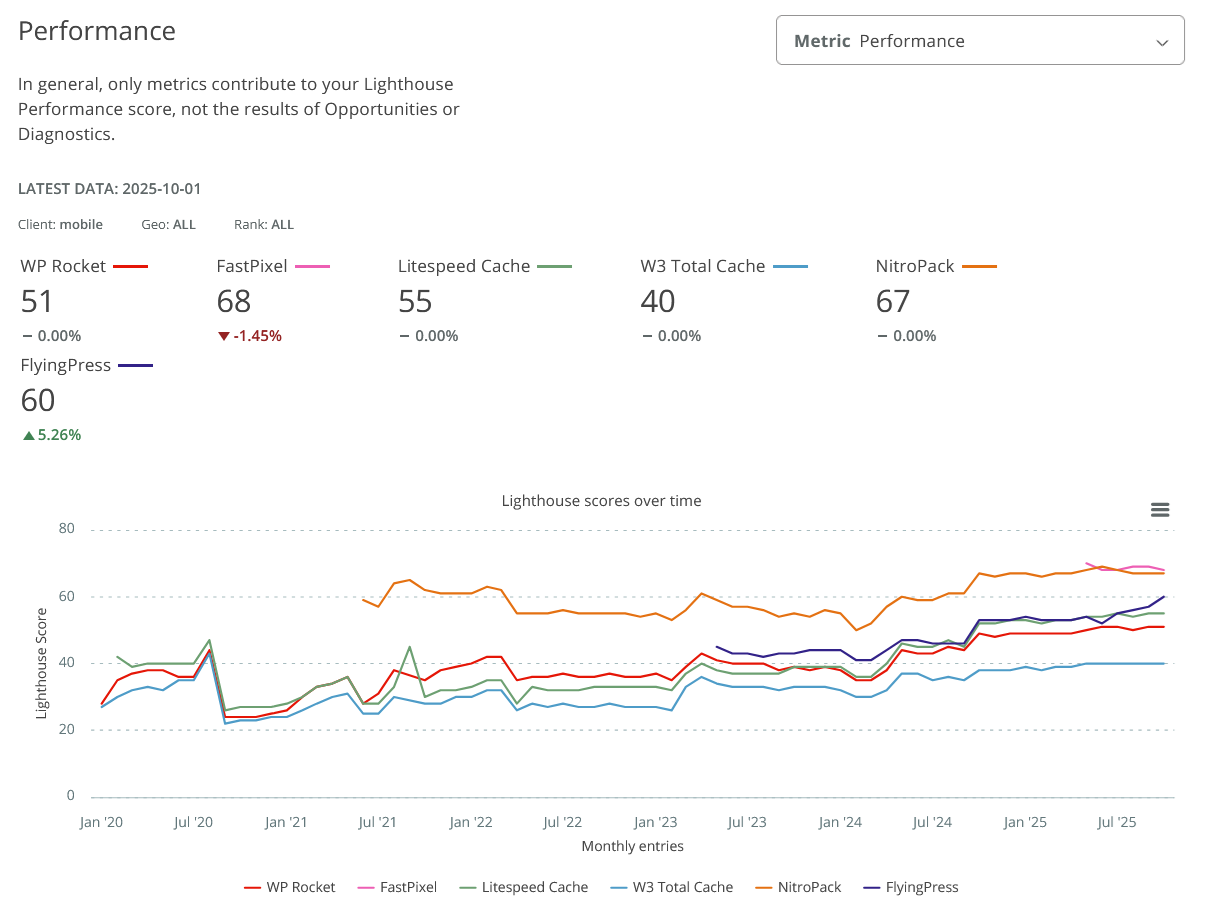Click the Litespeed Cache summary heading

click(466, 267)
